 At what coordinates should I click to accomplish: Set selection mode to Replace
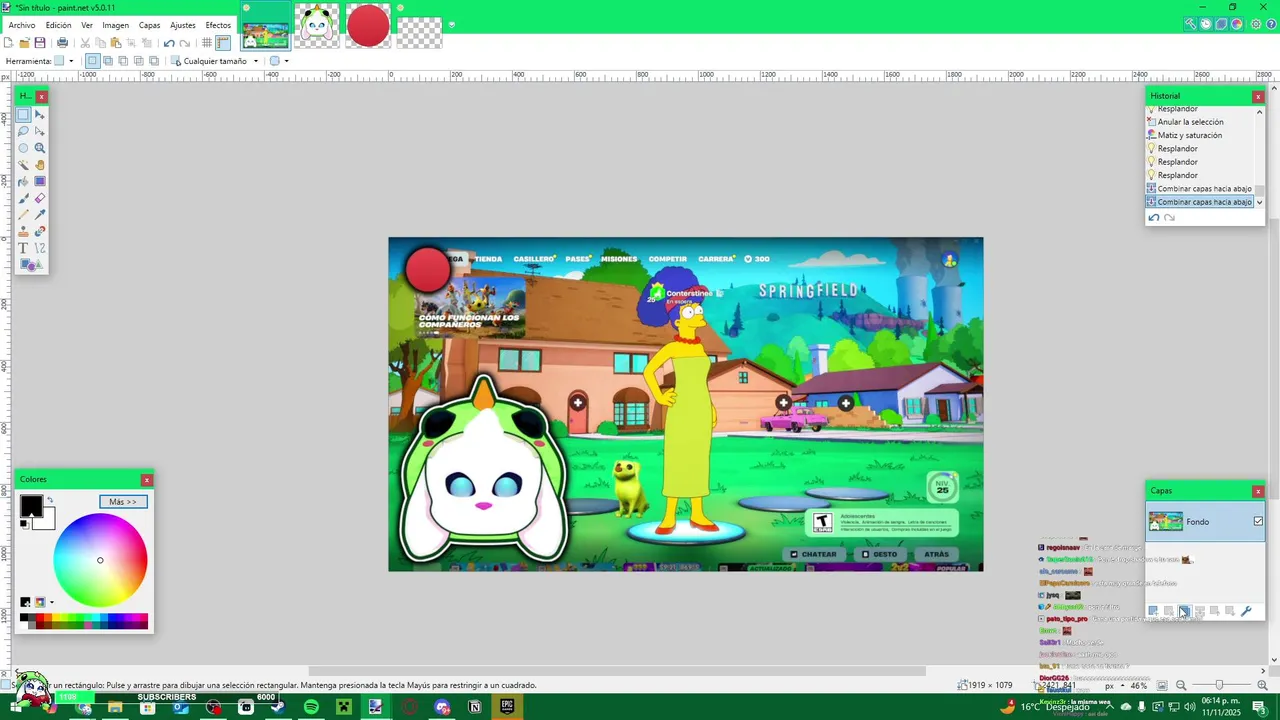[x=92, y=61]
